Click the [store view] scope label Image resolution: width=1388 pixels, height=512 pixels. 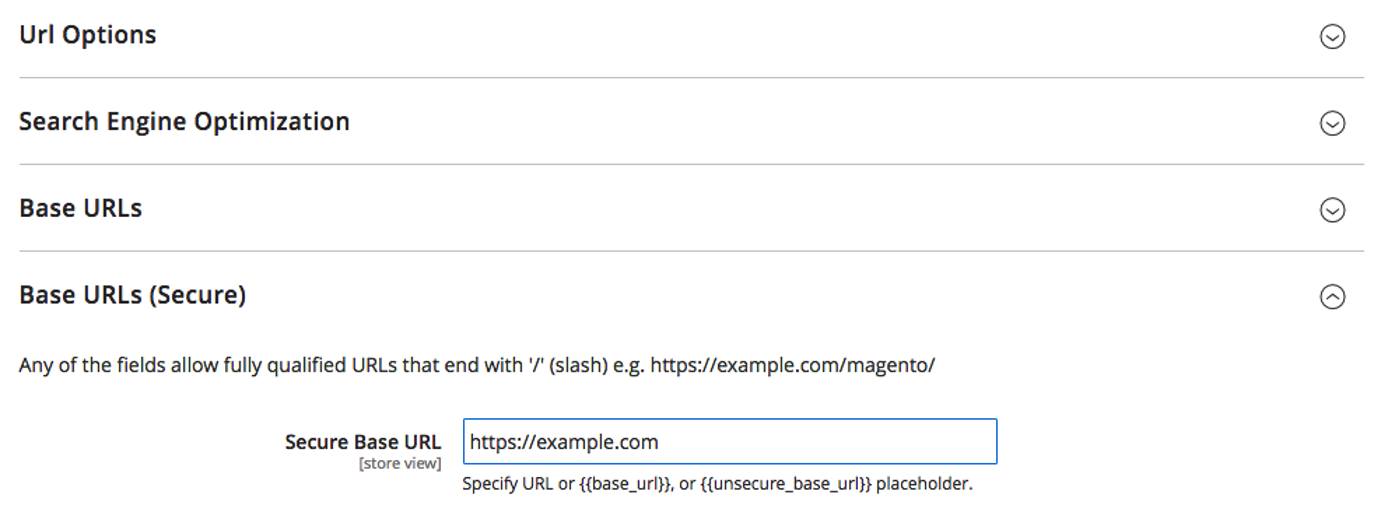point(399,464)
